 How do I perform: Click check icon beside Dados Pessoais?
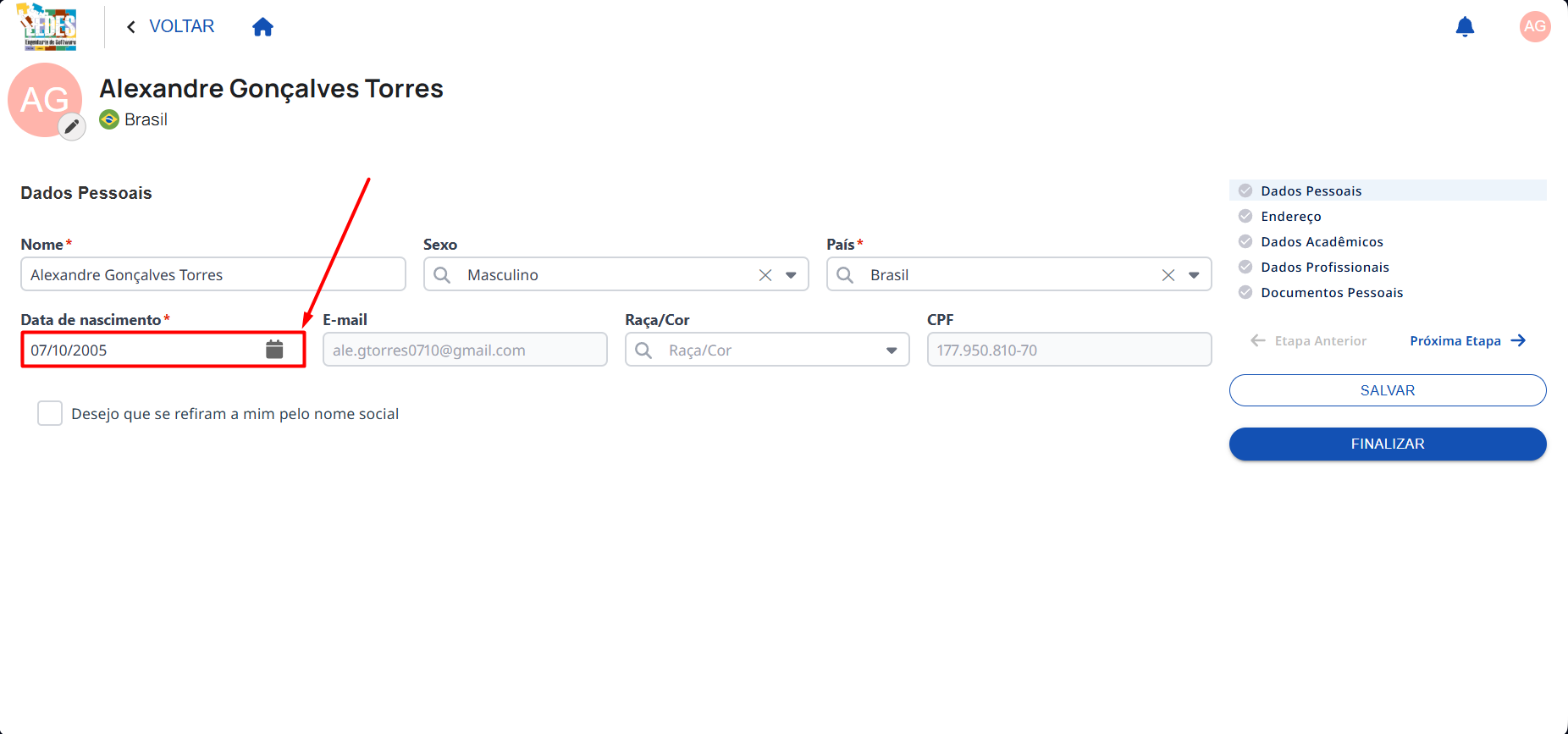(1245, 190)
